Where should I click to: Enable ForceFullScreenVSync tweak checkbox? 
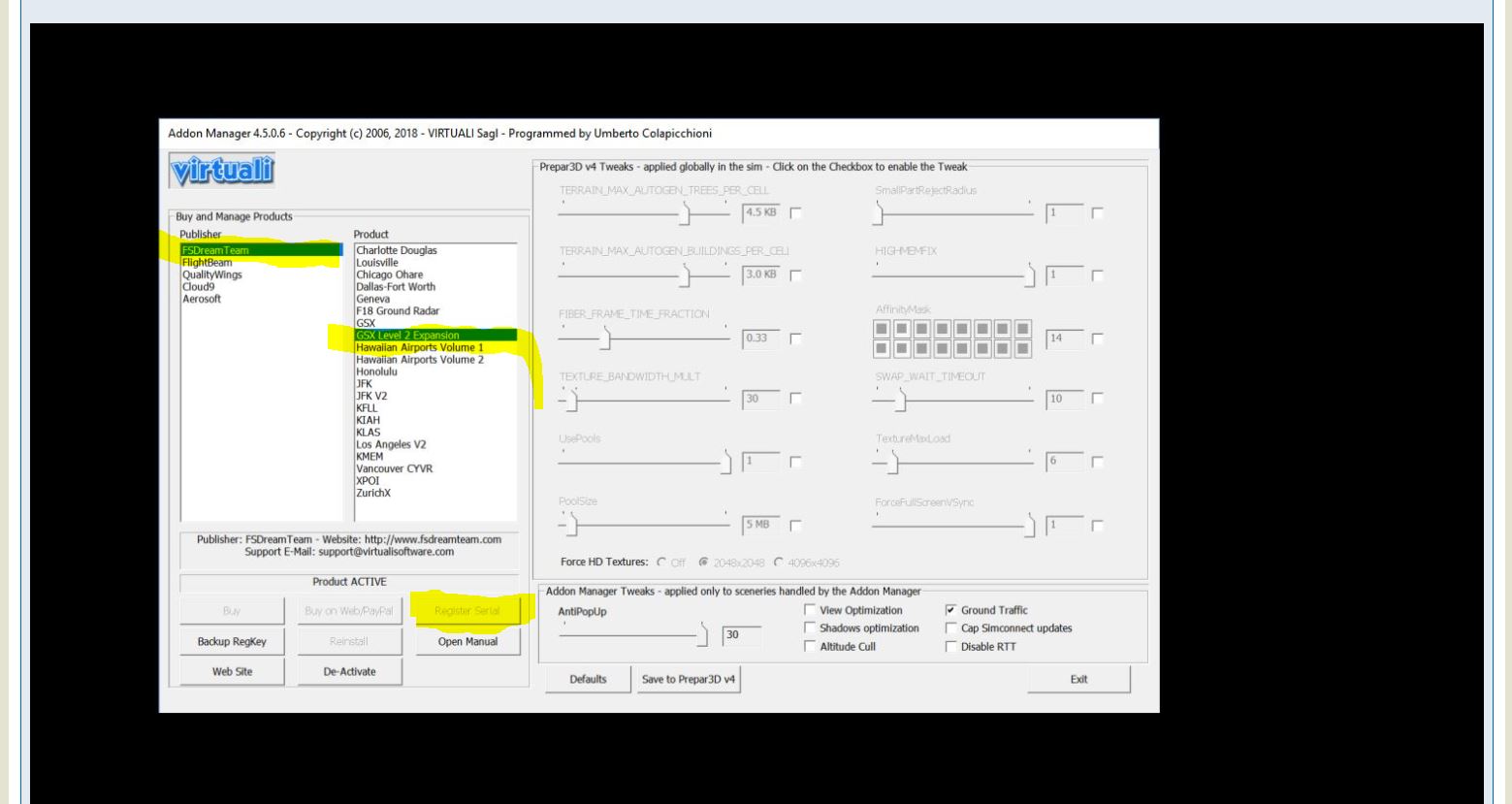[1098, 526]
